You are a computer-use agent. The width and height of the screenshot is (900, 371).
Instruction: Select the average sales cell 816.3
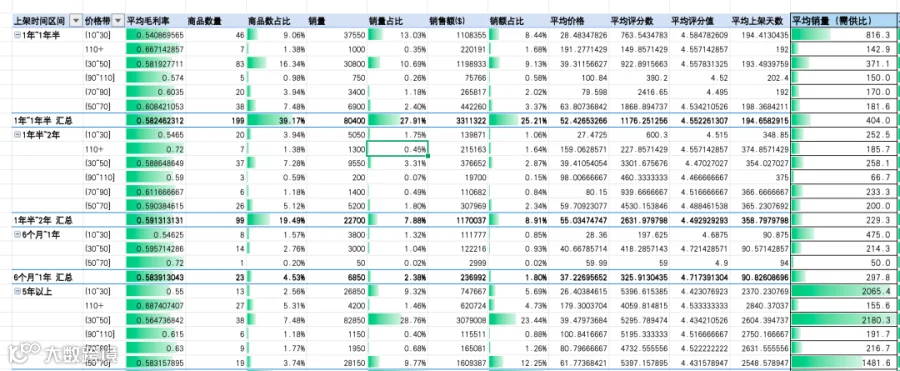843,35
